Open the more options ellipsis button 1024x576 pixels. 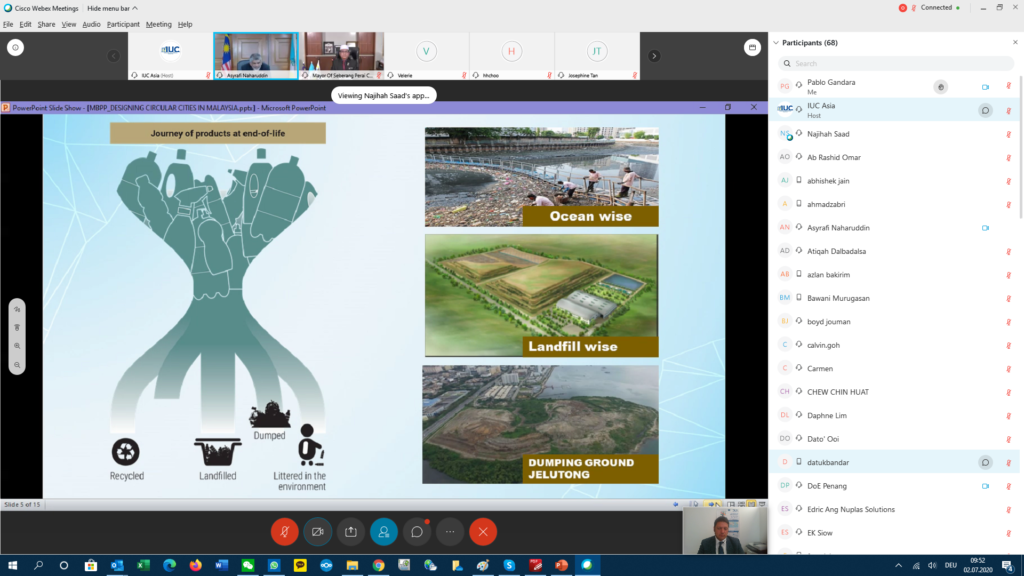tap(450, 532)
